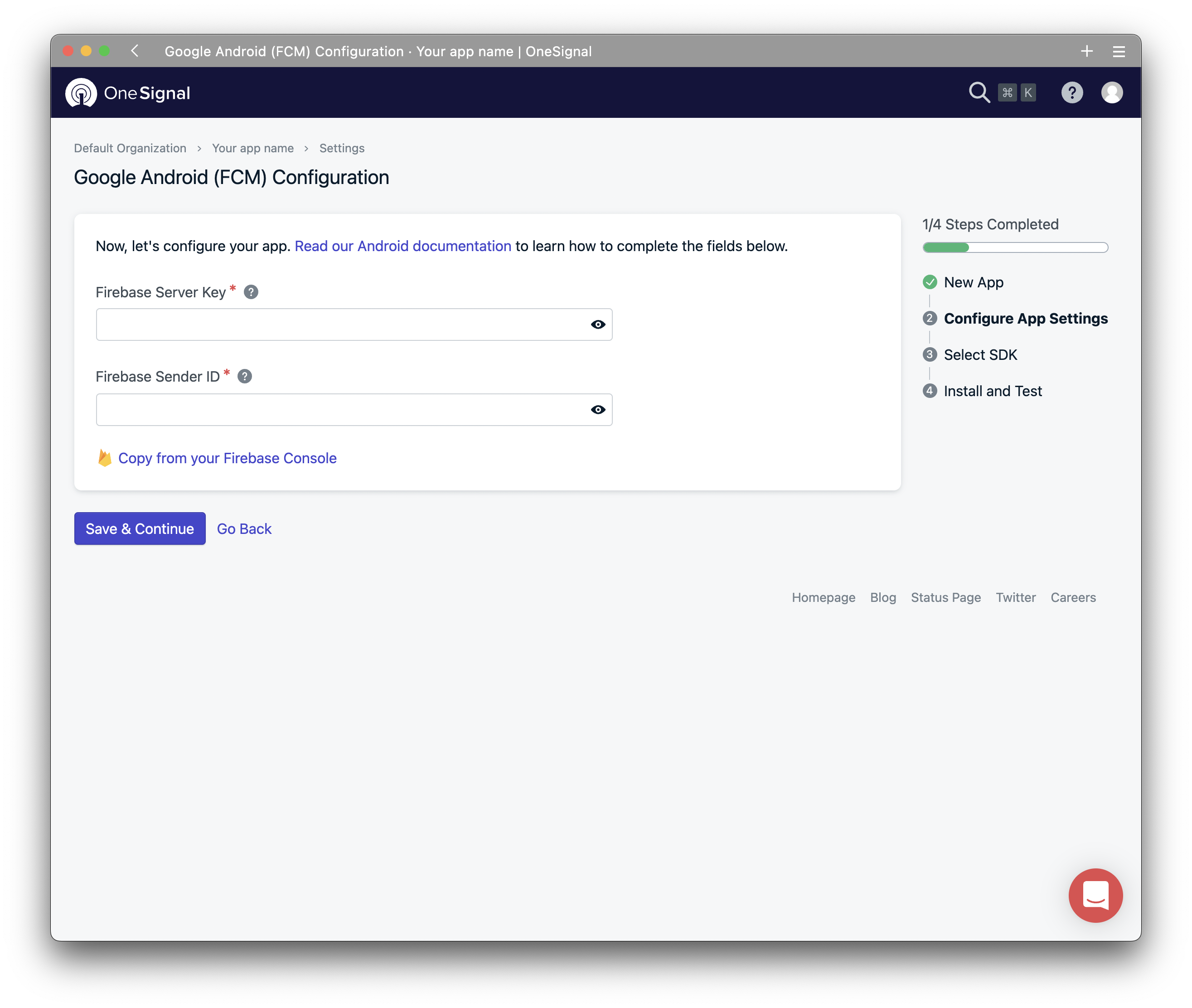Show Firebase Server Key value via eye icon
1192x1008 pixels.
[598, 325]
